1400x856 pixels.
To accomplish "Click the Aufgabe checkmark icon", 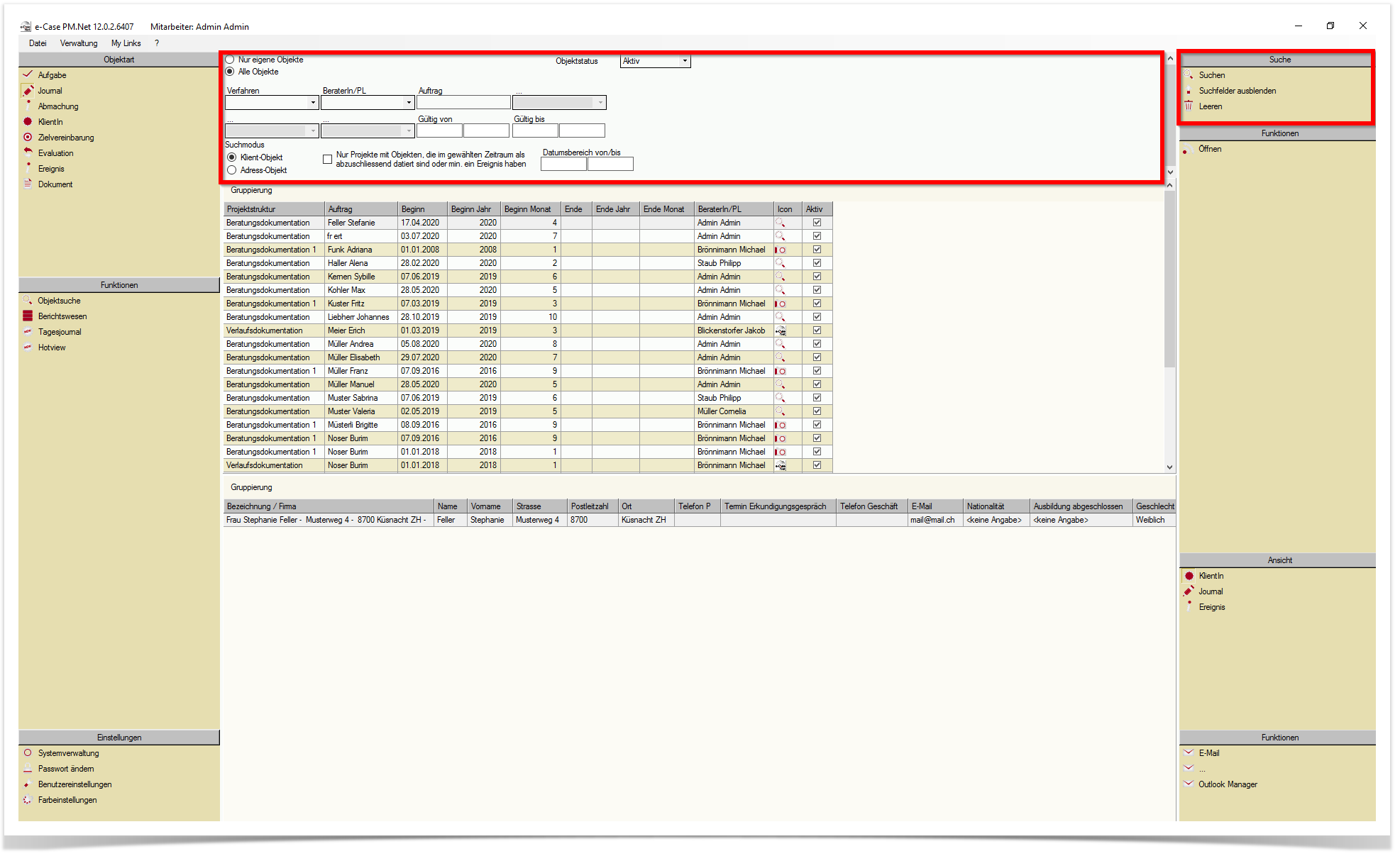I will click(28, 74).
